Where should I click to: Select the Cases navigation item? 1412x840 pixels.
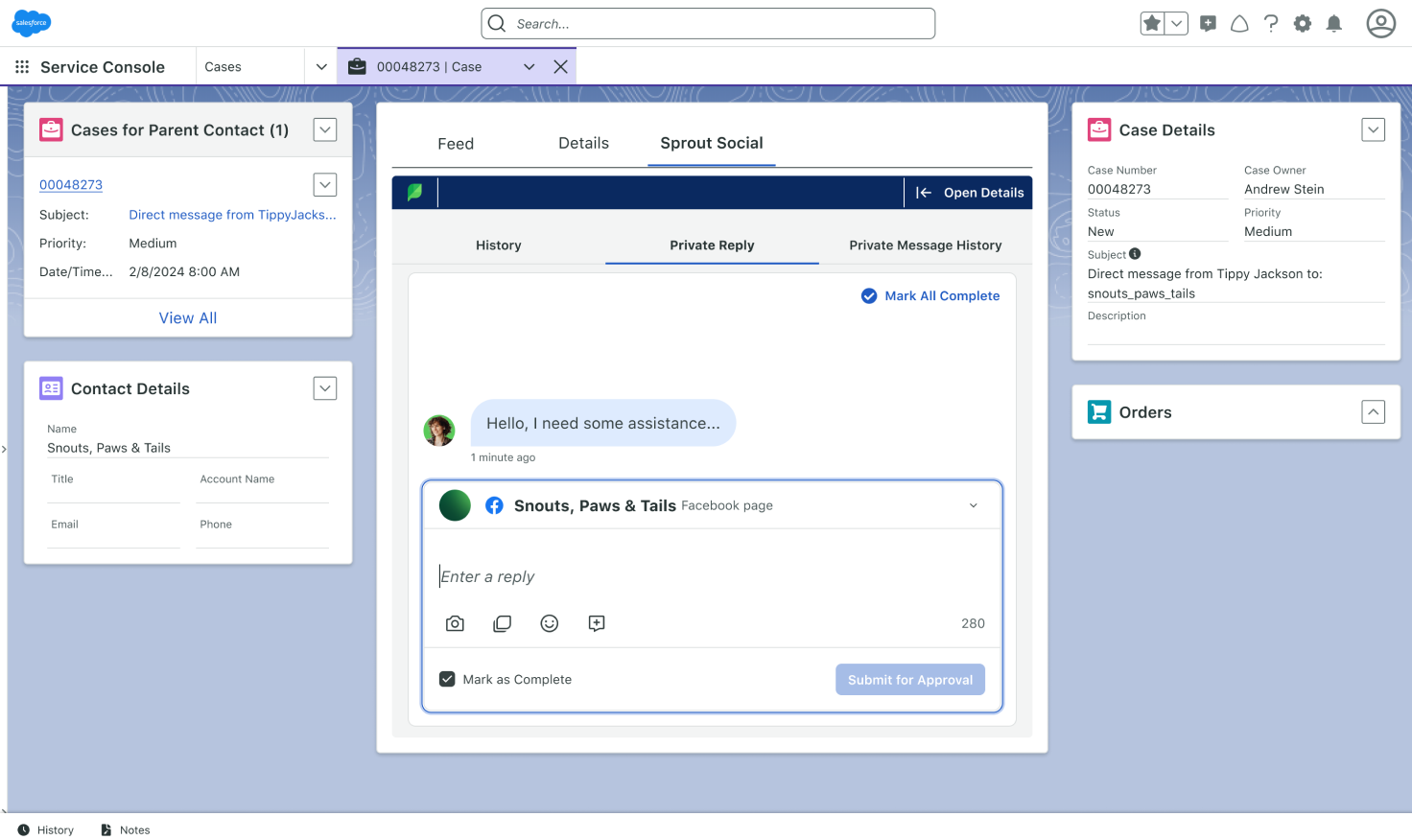click(223, 67)
